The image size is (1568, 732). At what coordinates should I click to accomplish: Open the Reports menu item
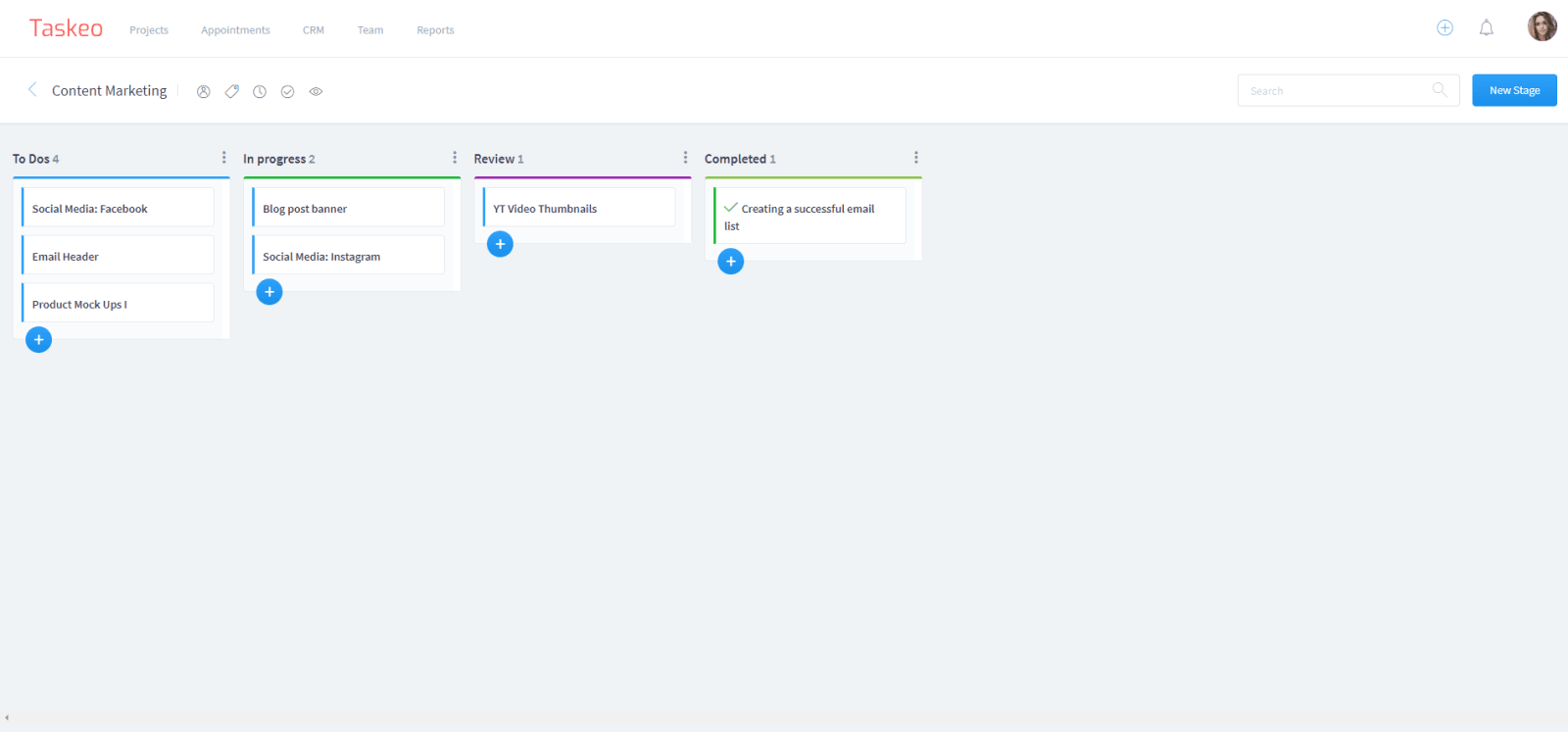435,30
